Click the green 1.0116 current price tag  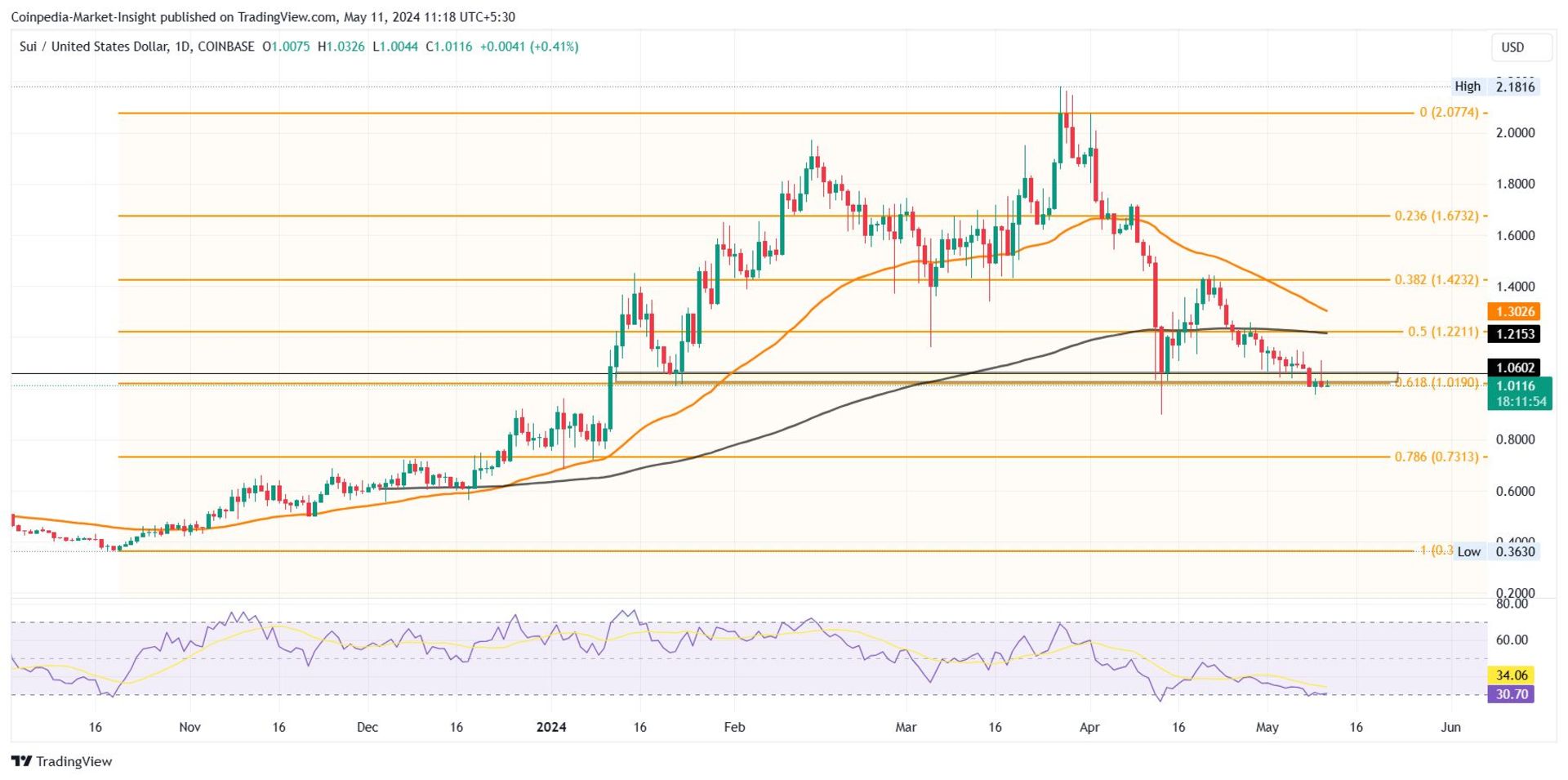tap(1515, 386)
